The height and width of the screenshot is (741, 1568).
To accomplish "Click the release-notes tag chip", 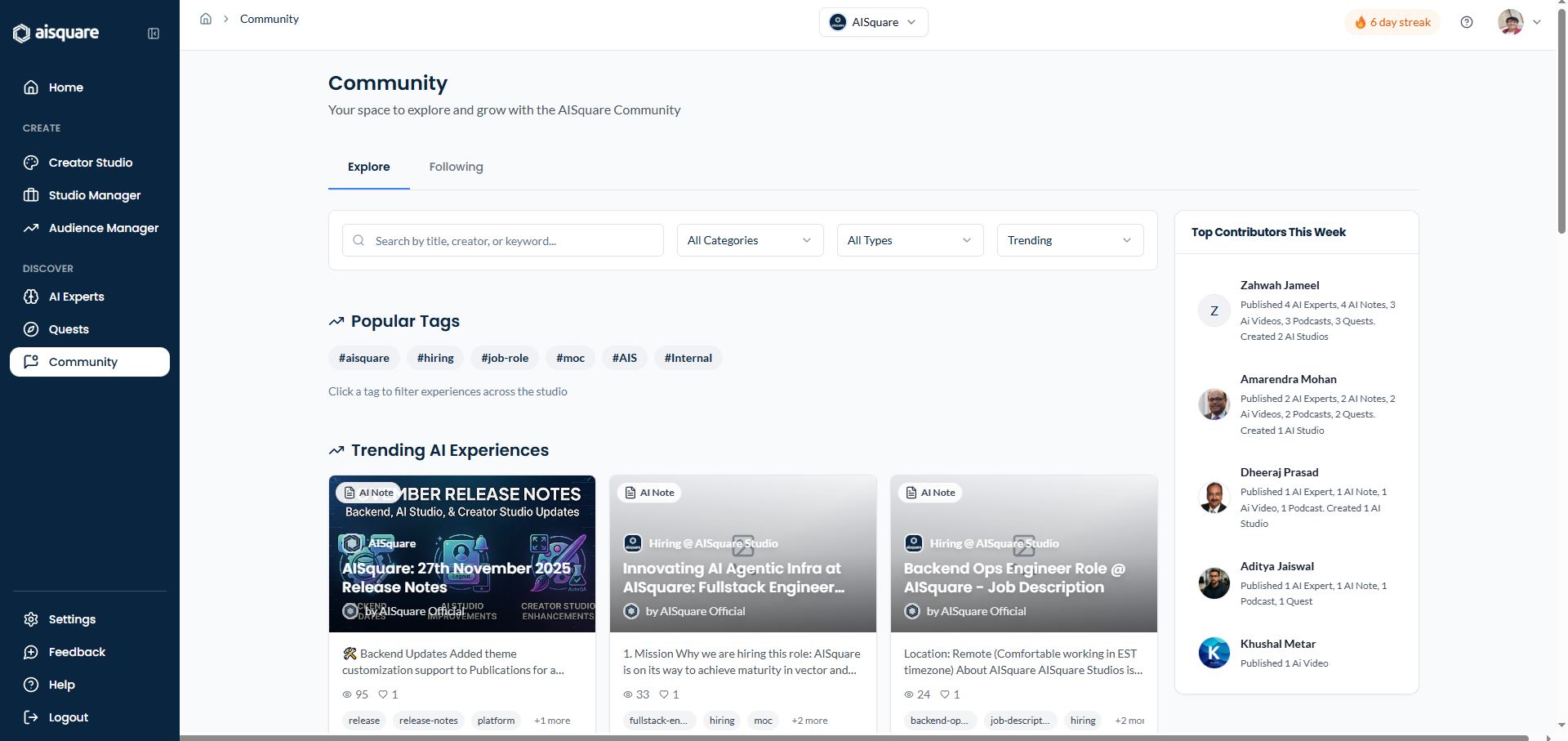I will [x=429, y=721].
